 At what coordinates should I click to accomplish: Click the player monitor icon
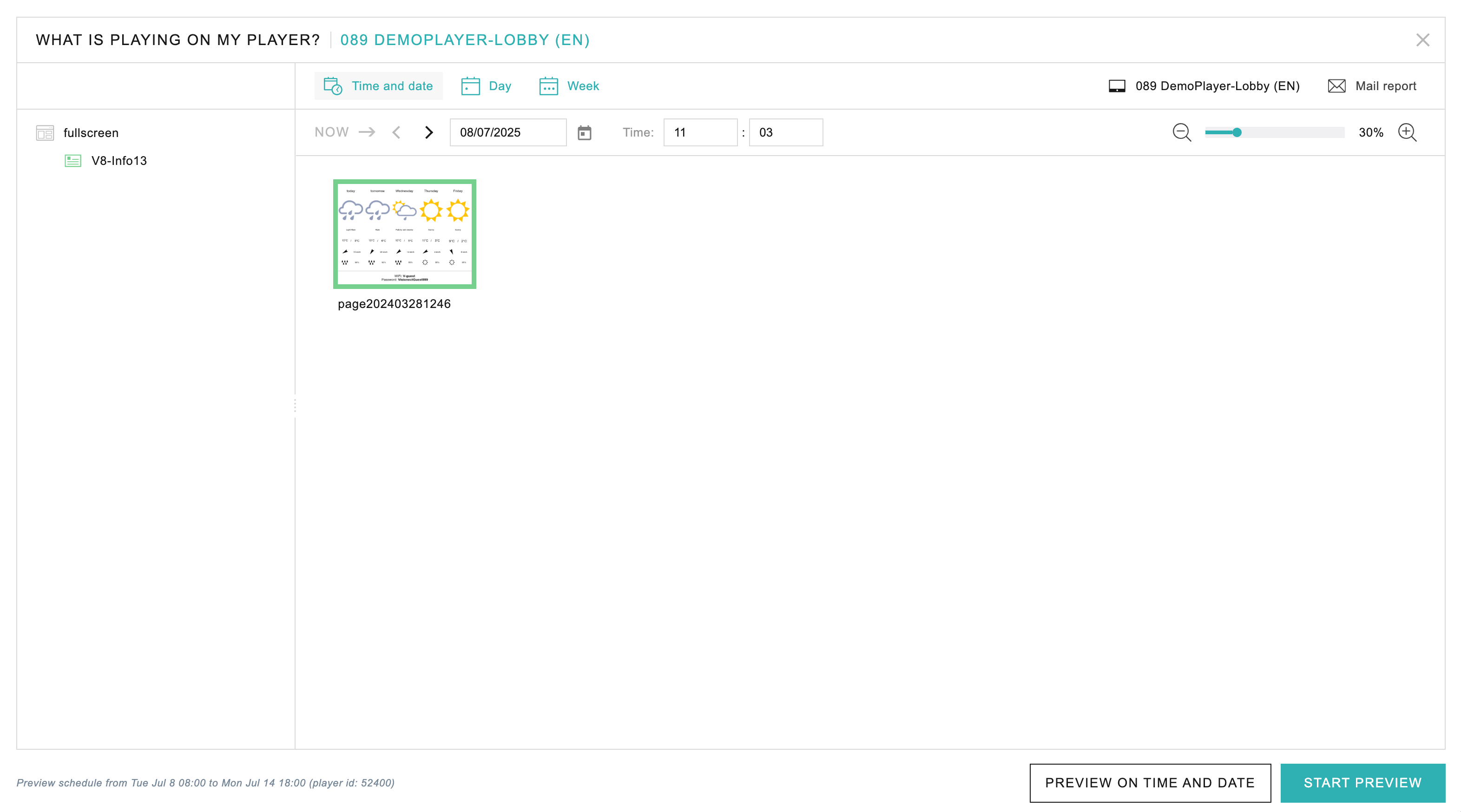point(1117,85)
